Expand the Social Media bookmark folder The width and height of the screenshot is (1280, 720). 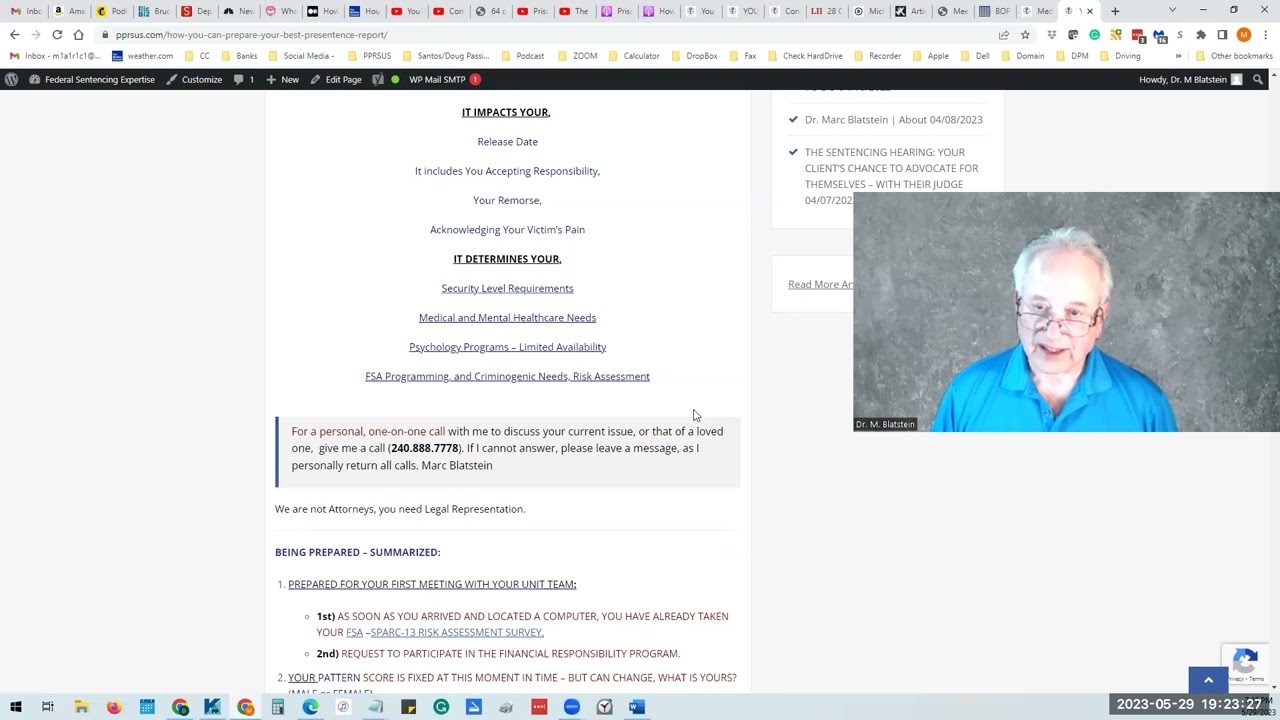[x=301, y=56]
